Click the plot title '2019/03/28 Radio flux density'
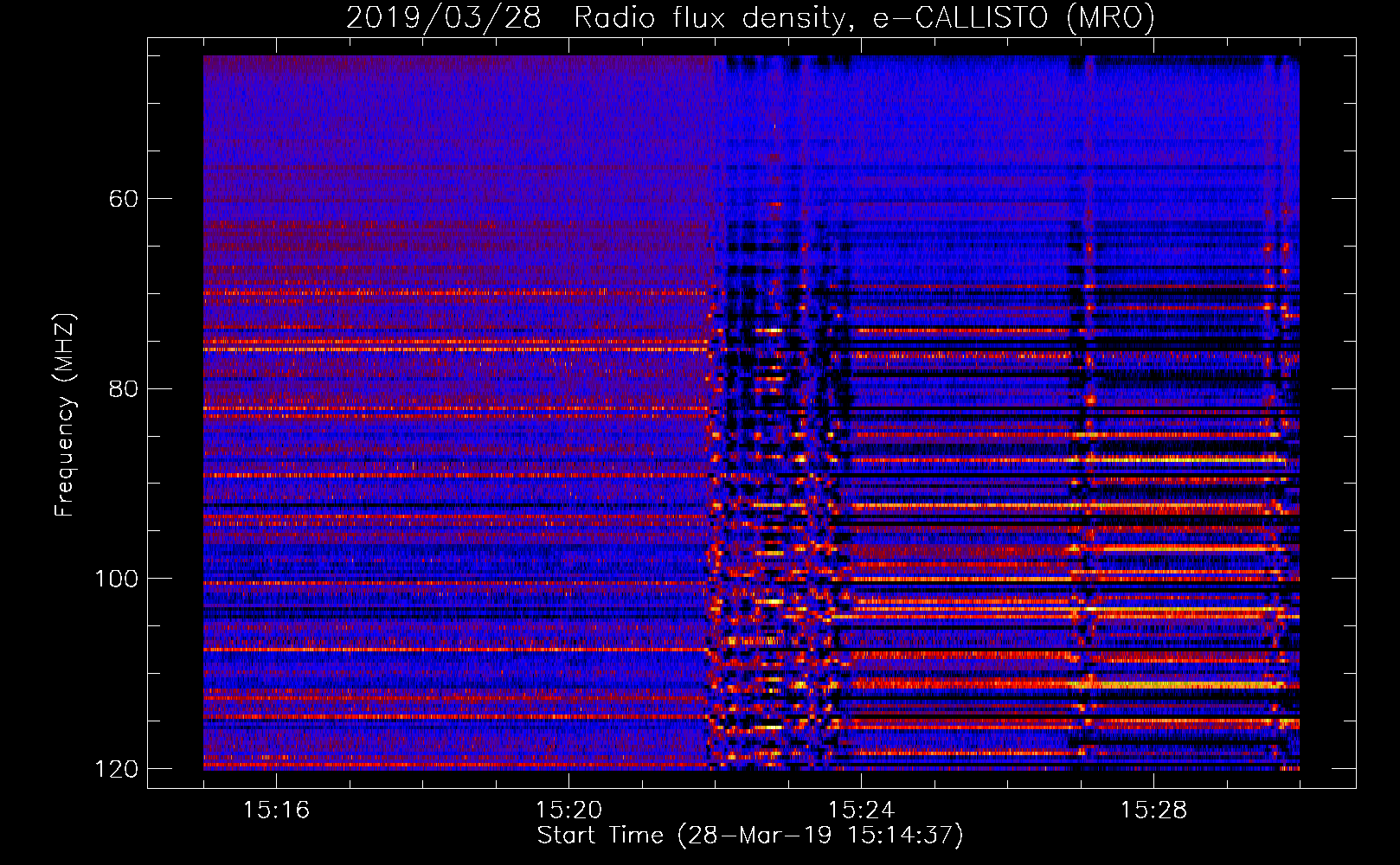This screenshot has width=1400, height=865. click(750, 17)
